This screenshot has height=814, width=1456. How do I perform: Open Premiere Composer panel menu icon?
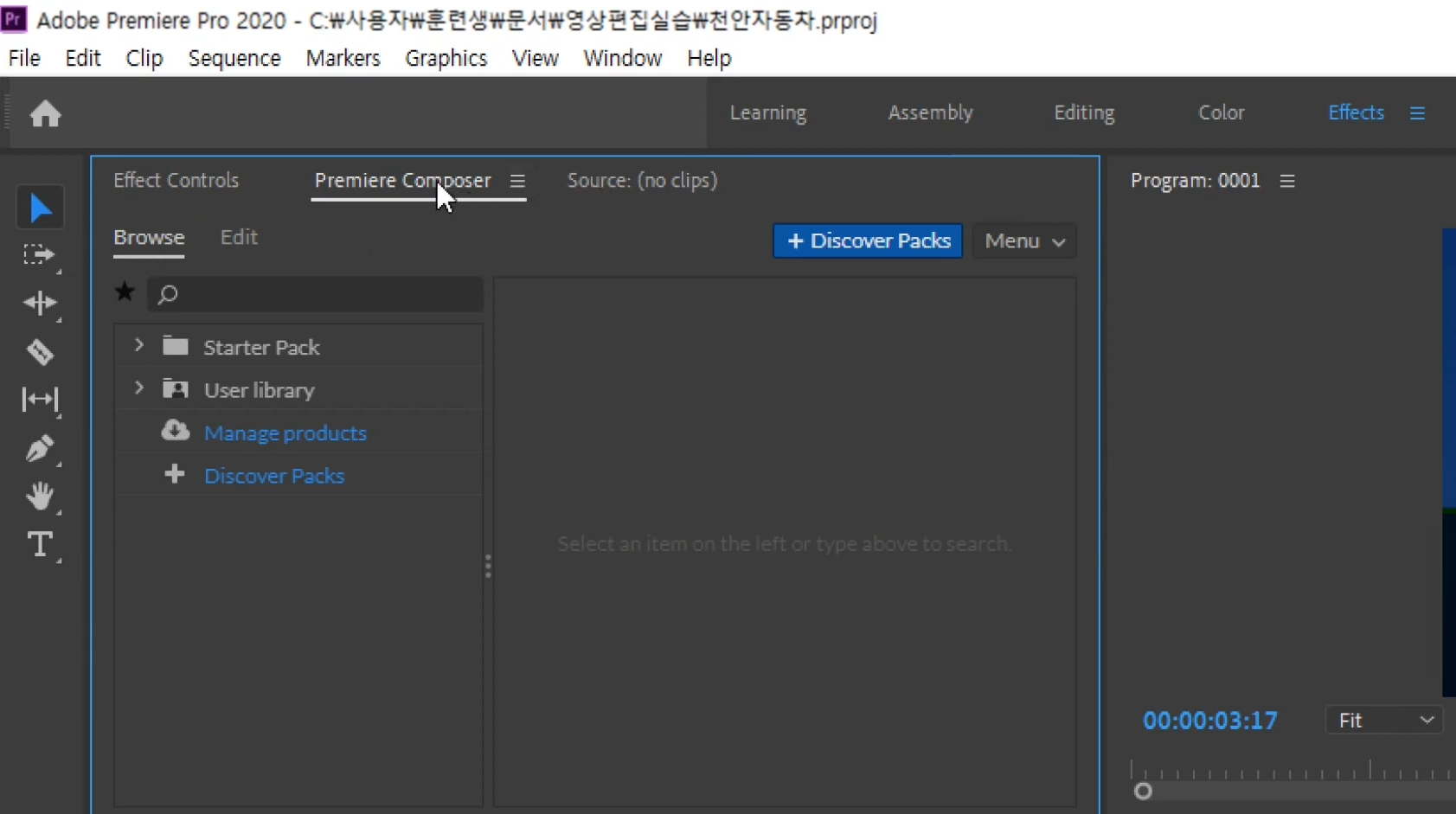[517, 181]
